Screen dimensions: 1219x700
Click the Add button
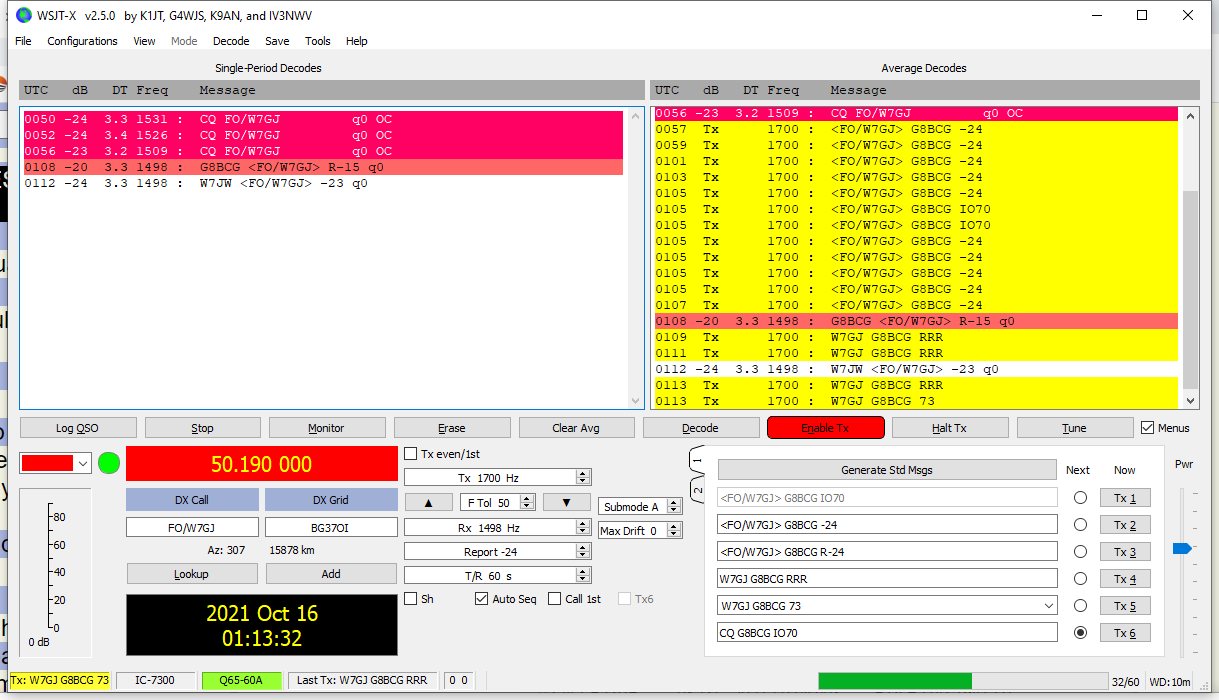tap(331, 574)
